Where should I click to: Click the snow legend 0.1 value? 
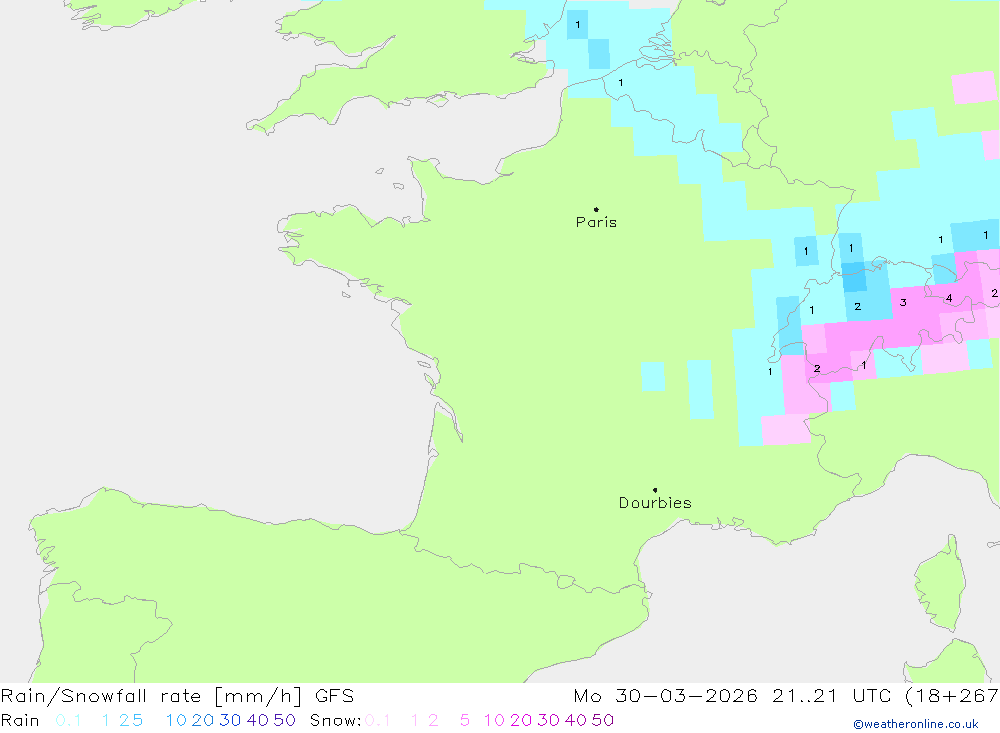(x=378, y=720)
